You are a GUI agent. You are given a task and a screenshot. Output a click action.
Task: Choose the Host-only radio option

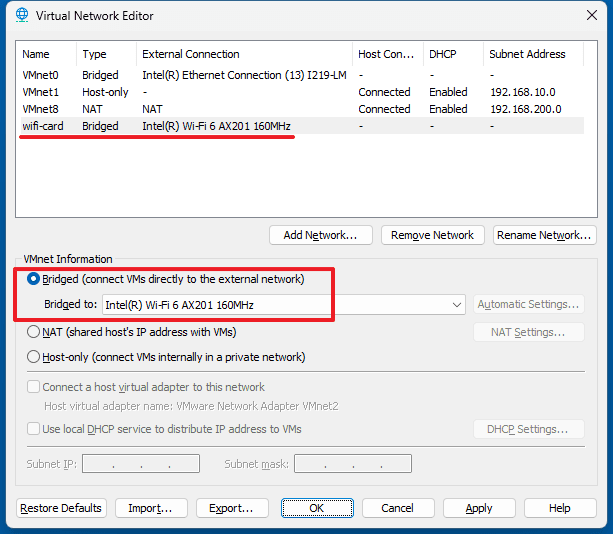[34, 357]
